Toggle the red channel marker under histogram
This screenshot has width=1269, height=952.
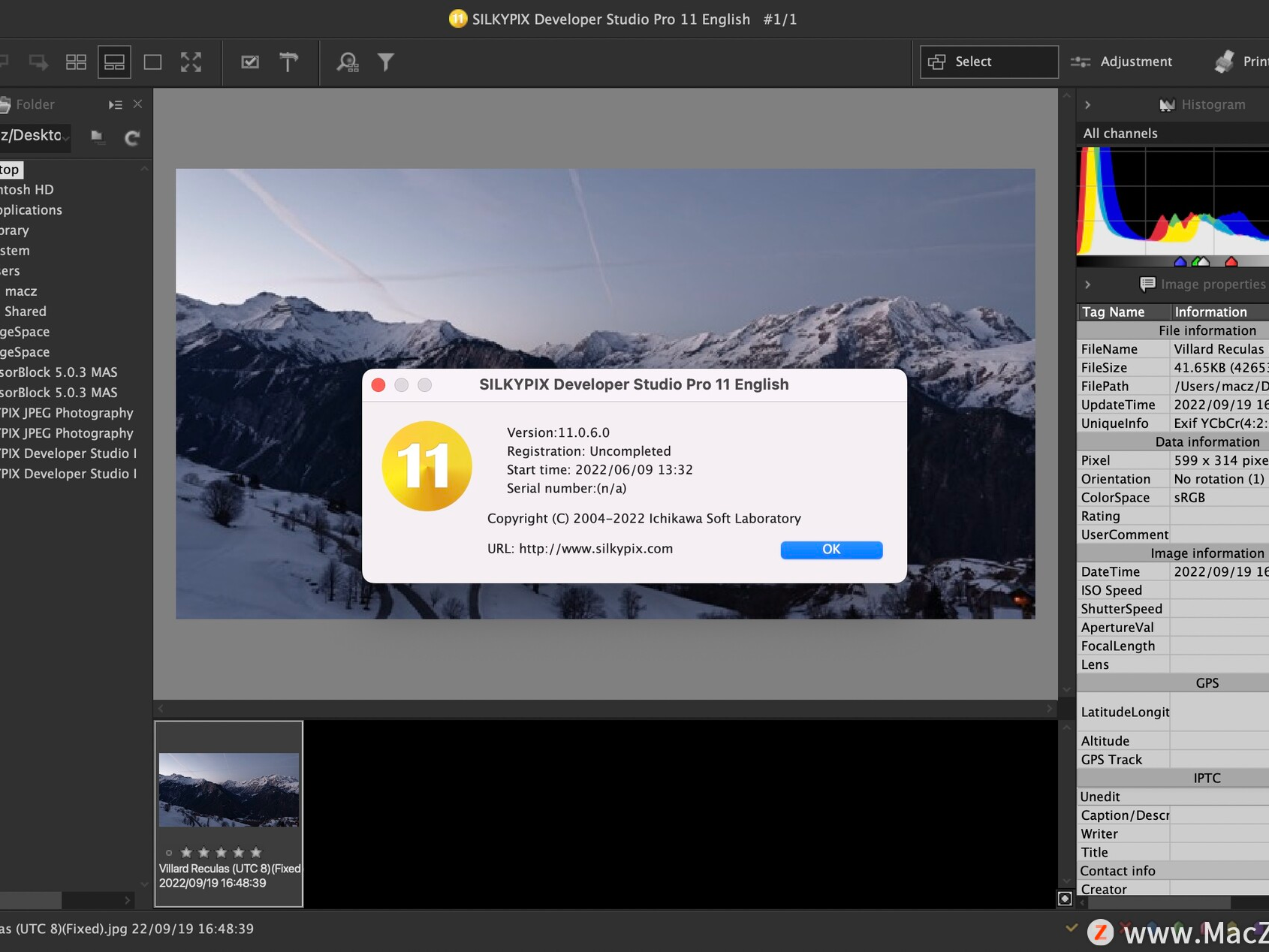tap(1231, 263)
